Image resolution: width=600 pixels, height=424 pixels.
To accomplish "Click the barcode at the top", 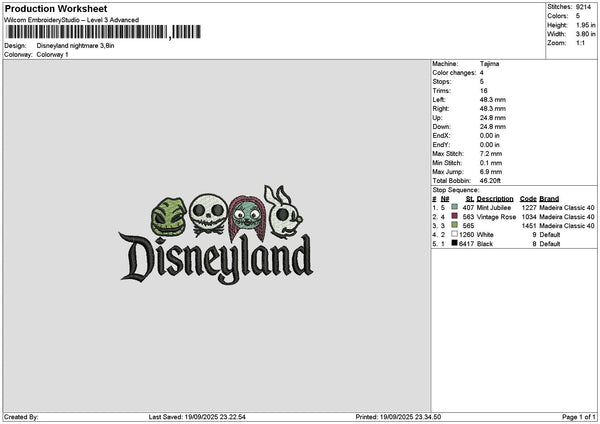I will (x=103, y=32).
